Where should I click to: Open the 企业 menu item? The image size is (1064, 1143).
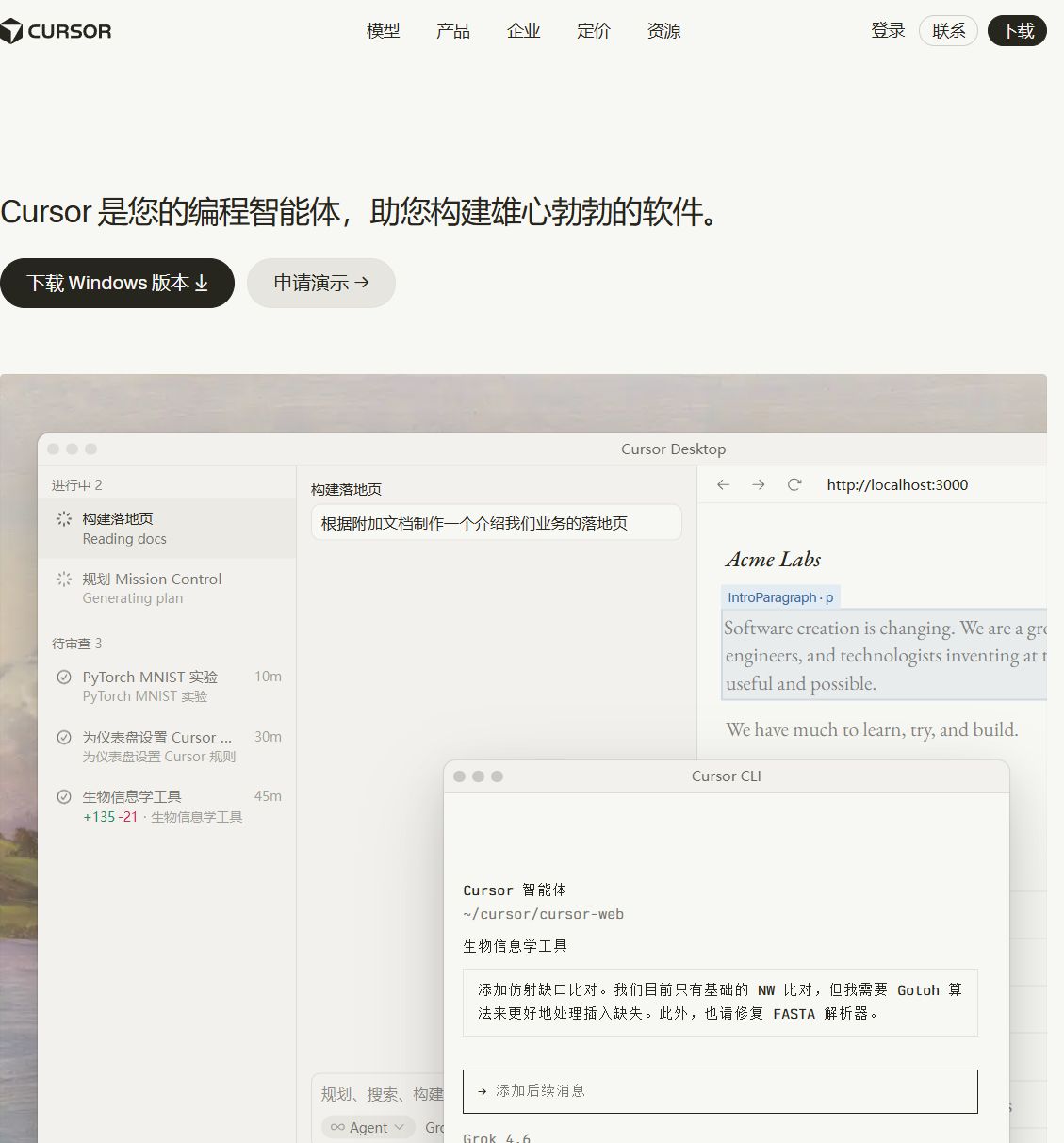(x=524, y=31)
